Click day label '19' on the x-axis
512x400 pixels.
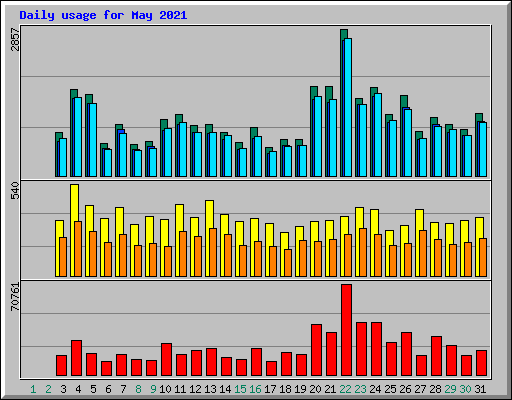(x=300, y=389)
